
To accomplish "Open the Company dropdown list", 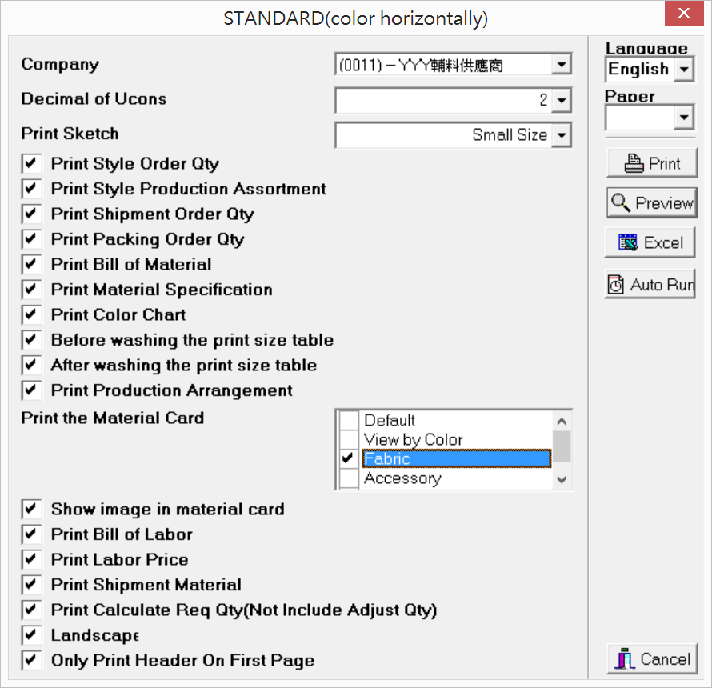I will coord(562,65).
